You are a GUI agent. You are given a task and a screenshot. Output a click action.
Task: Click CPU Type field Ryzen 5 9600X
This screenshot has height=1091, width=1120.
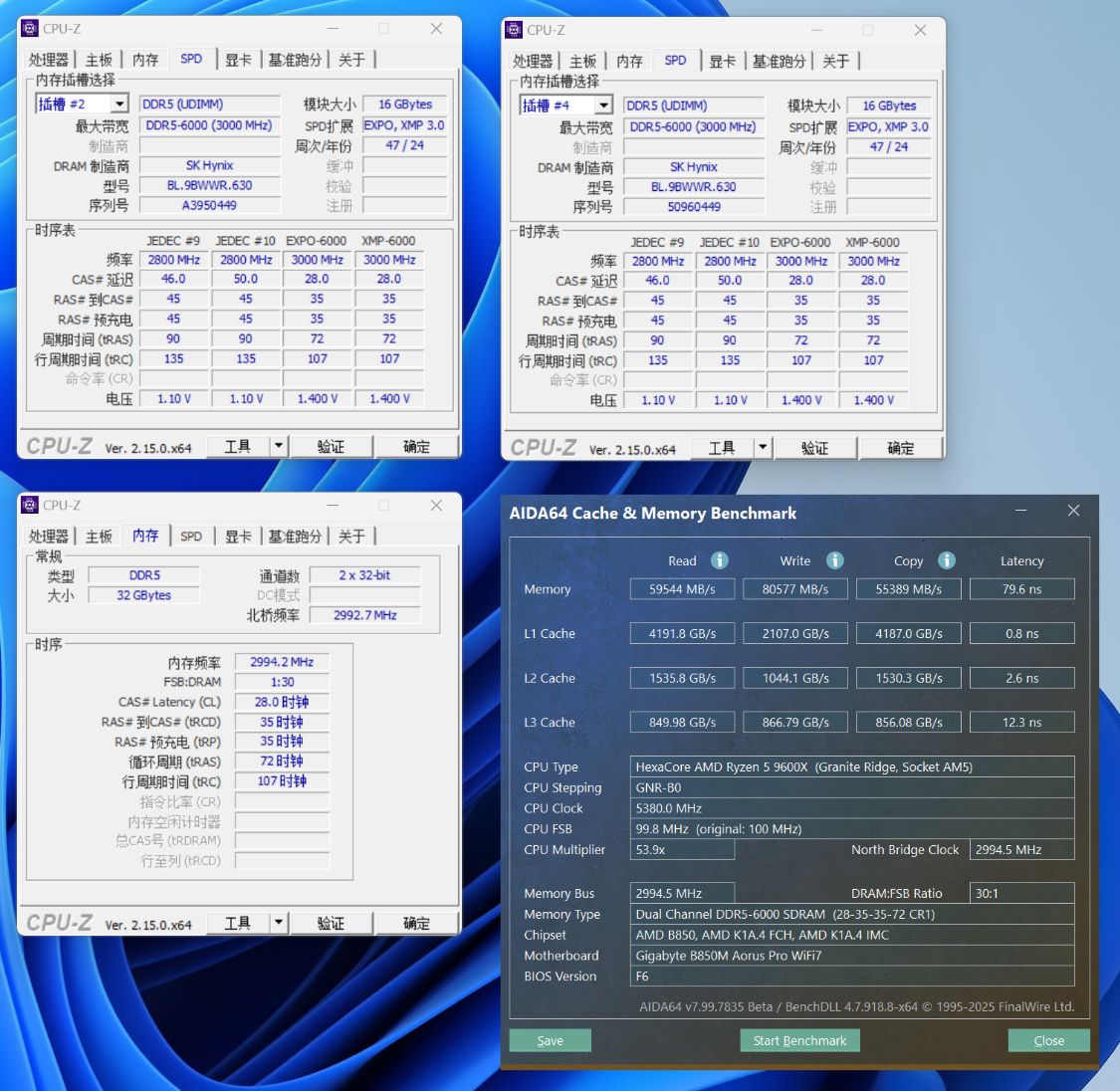point(852,766)
